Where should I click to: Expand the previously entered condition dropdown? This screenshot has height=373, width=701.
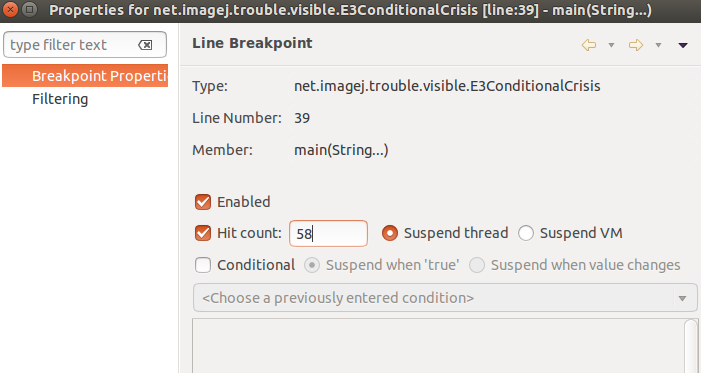(445, 298)
